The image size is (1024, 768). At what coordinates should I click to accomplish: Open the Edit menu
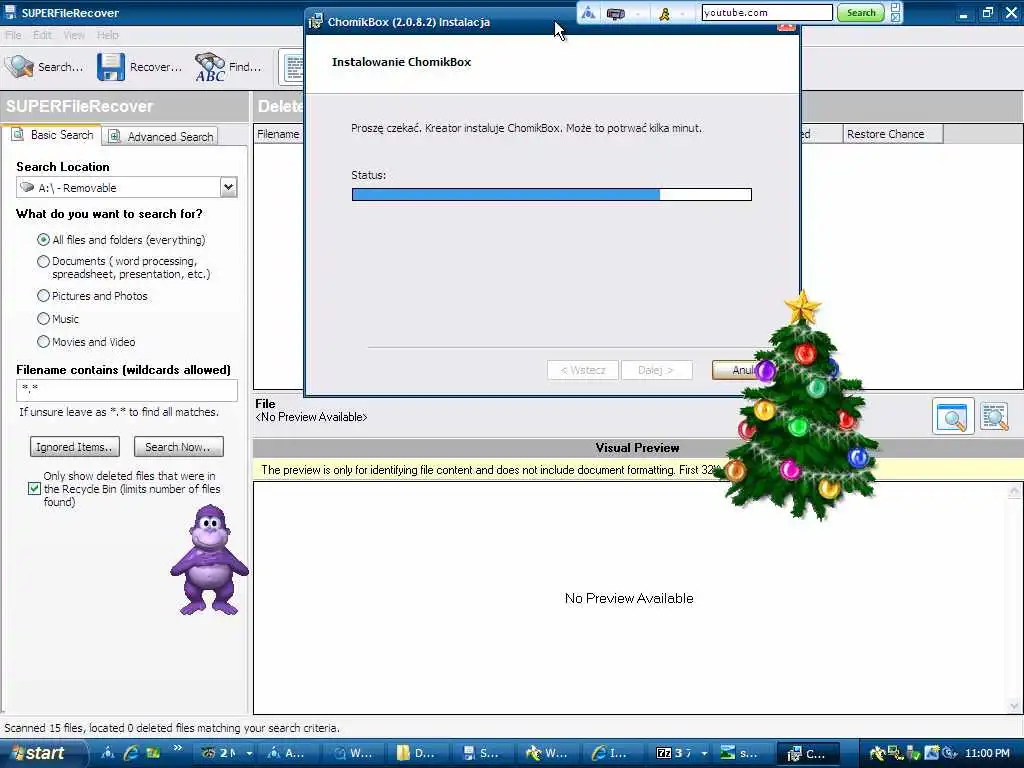[x=42, y=35]
